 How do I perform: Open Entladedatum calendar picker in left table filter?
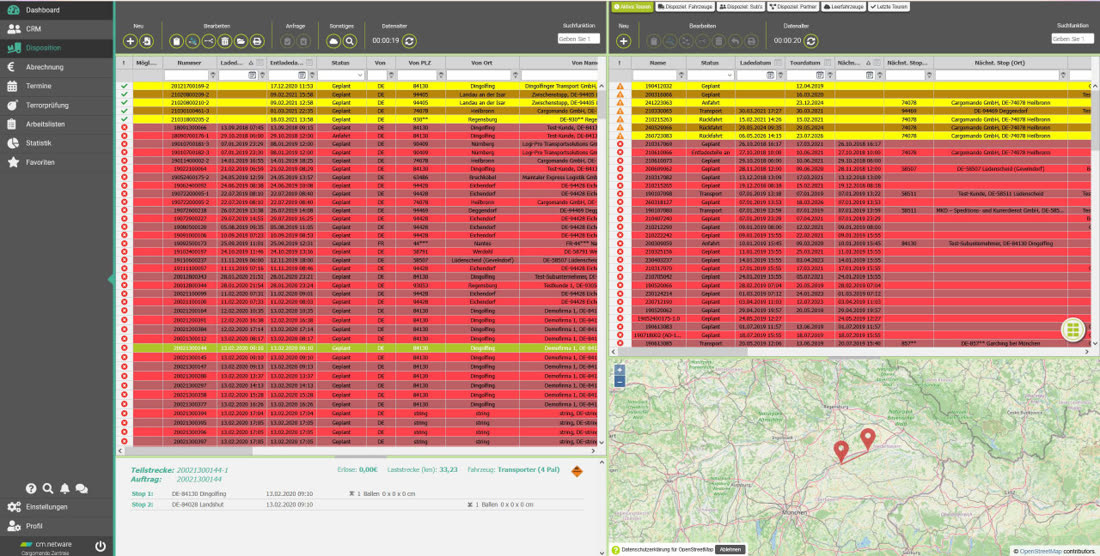(x=302, y=75)
